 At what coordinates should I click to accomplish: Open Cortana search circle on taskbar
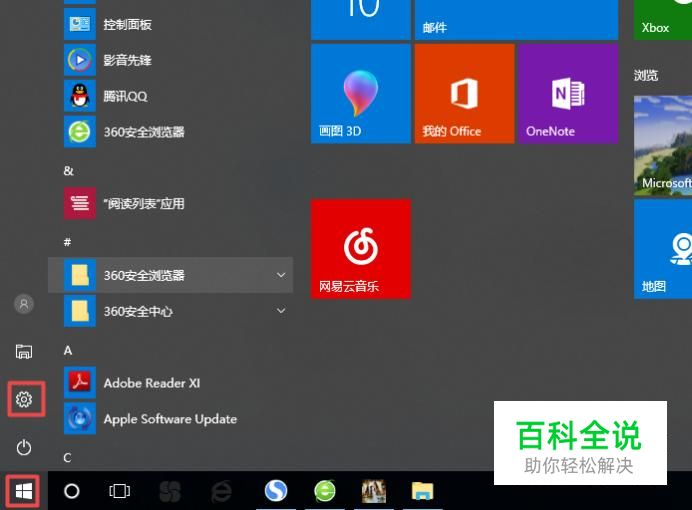[71, 491]
